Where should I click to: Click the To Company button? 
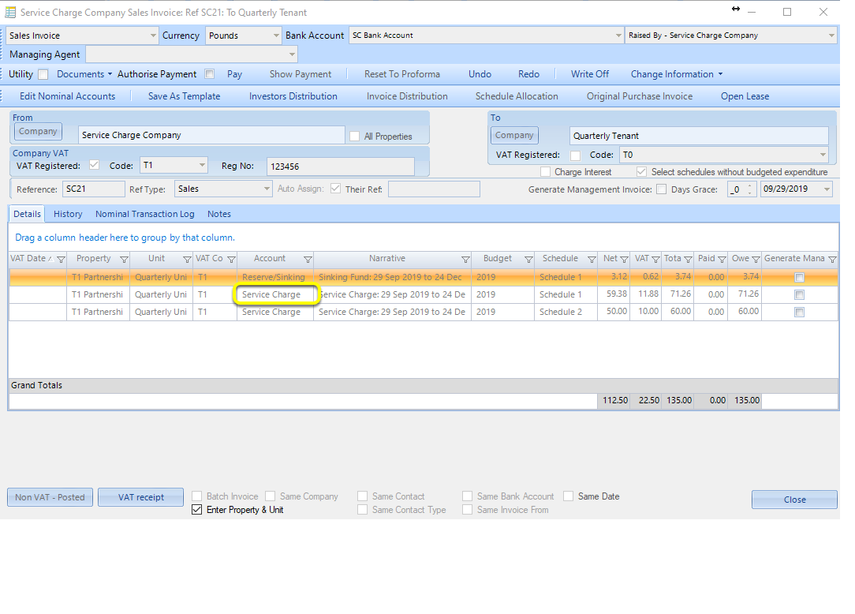[514, 135]
